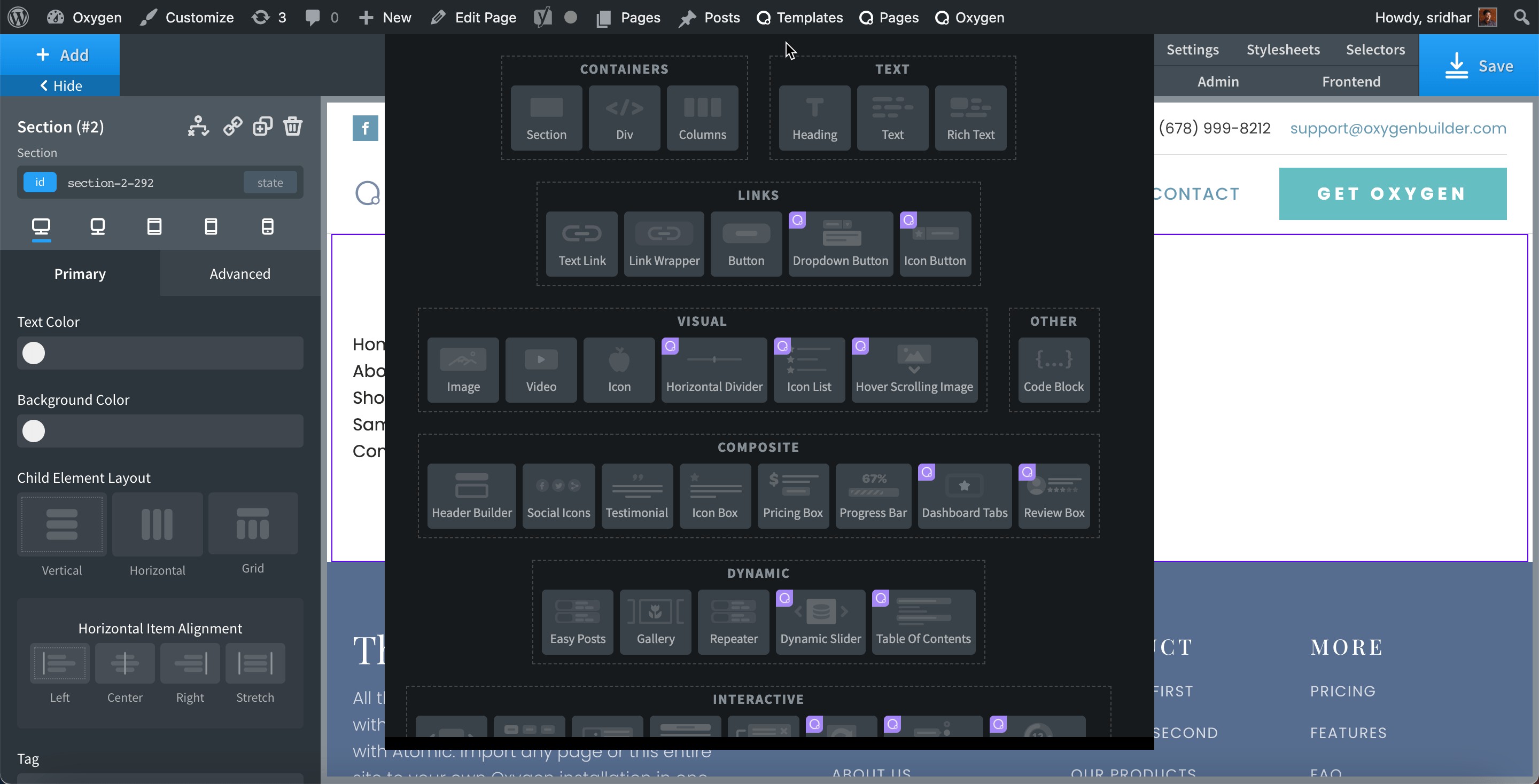Add a Repeater dynamic element

pyautogui.click(x=733, y=622)
